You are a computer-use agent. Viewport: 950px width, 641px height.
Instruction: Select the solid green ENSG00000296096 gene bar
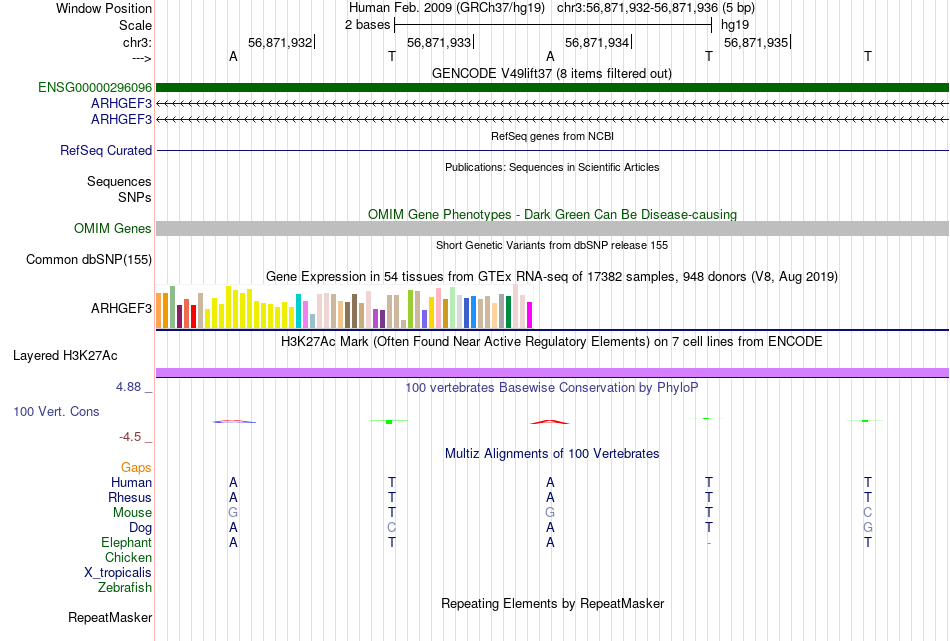click(552, 87)
